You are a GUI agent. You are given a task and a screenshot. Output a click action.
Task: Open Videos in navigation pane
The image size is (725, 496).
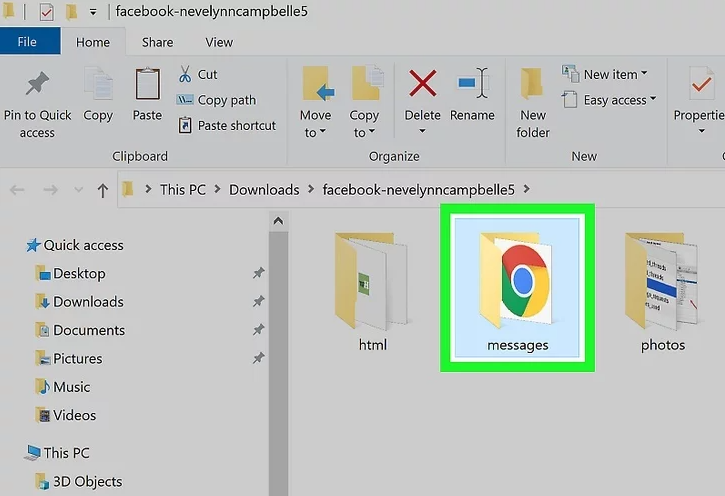point(66,415)
